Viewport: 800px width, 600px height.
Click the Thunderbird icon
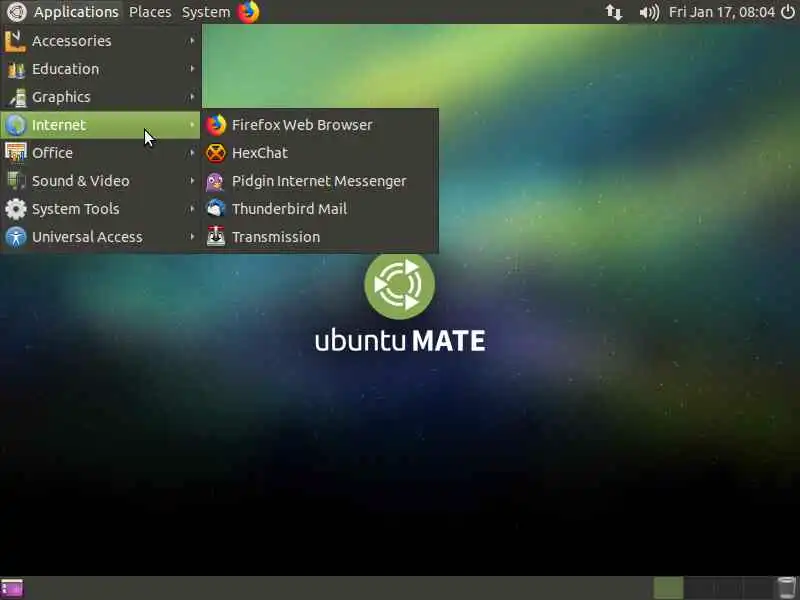(216, 209)
